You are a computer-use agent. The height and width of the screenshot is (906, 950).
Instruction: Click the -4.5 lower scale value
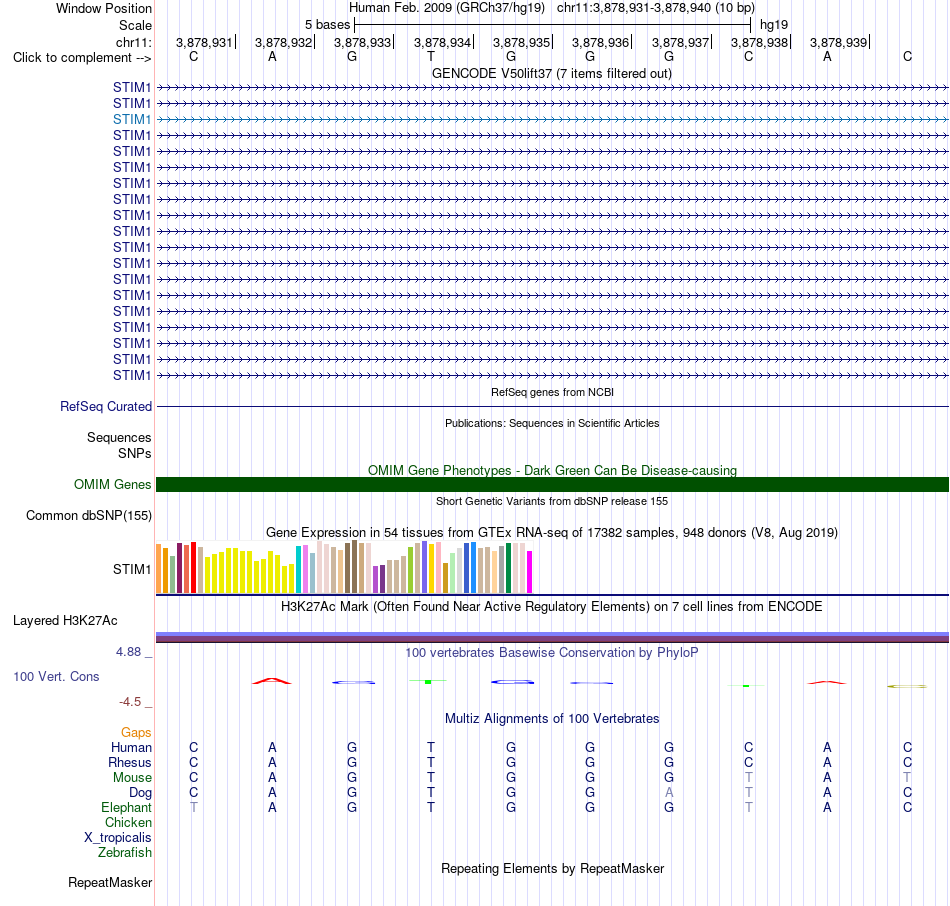[130, 702]
